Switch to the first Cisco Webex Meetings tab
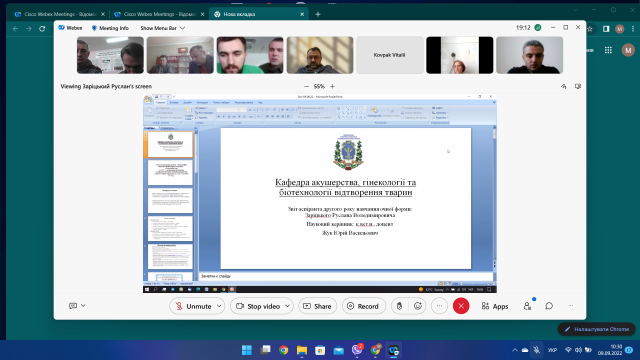 point(59,14)
